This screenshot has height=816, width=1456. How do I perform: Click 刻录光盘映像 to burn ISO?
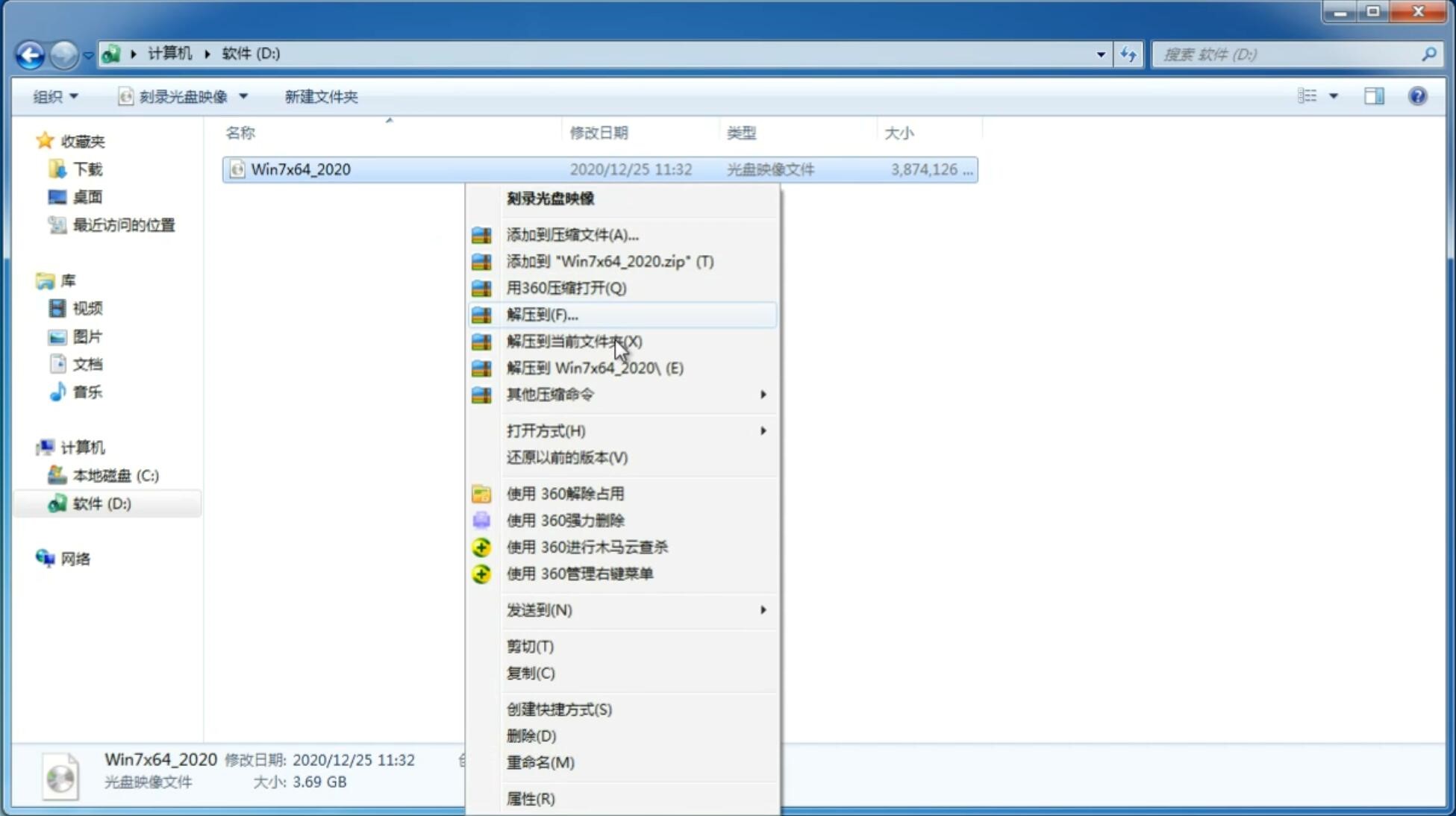point(550,198)
